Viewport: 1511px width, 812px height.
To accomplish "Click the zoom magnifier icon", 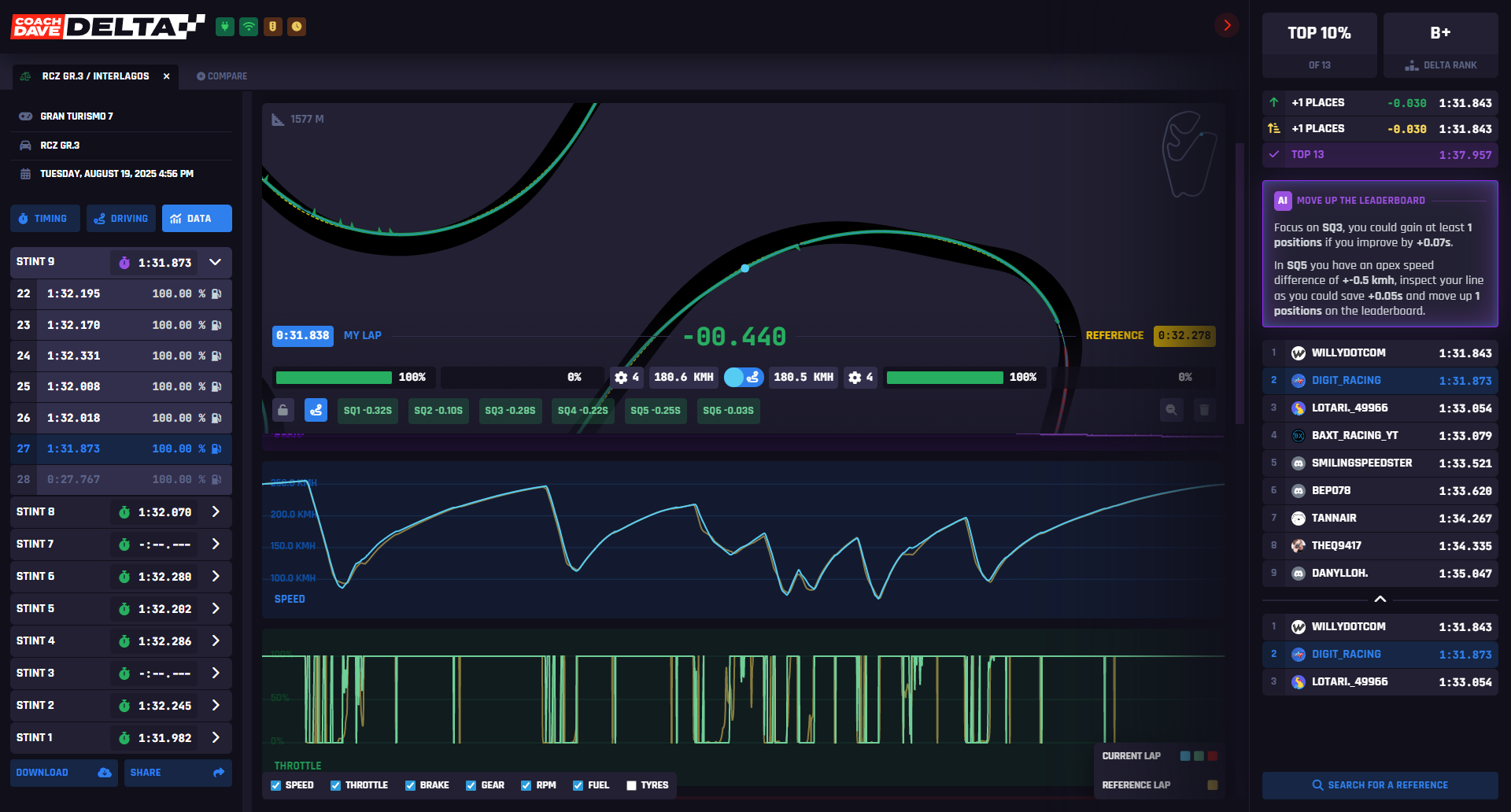I will pyautogui.click(x=1172, y=410).
